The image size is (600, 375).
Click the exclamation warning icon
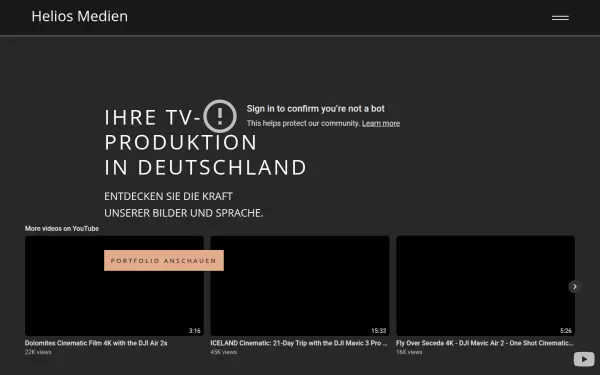coord(220,116)
